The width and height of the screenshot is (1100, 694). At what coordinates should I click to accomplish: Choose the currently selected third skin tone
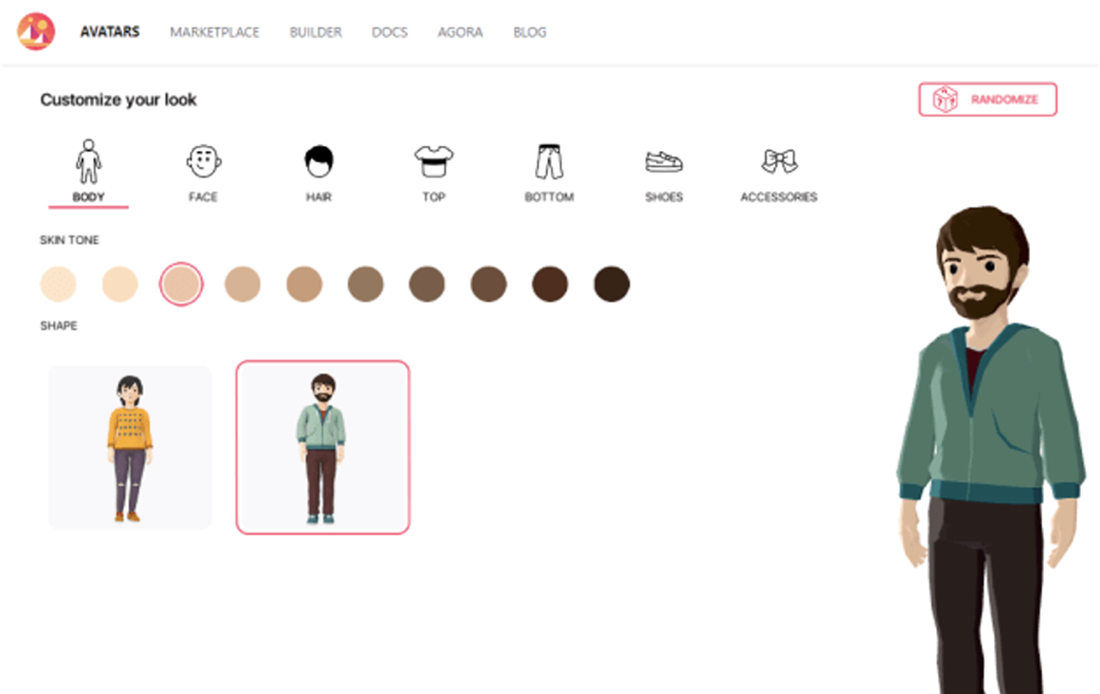[182, 284]
